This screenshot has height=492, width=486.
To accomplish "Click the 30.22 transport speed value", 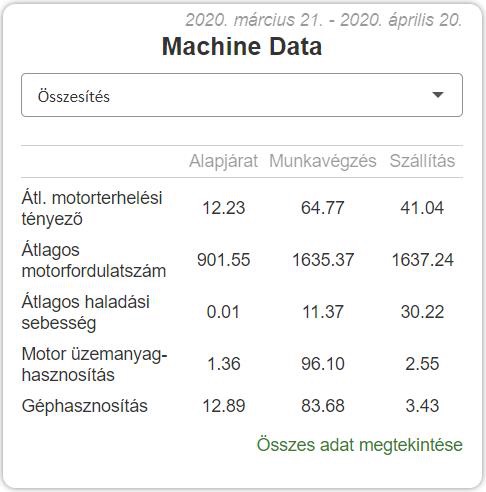I will [x=422, y=312].
